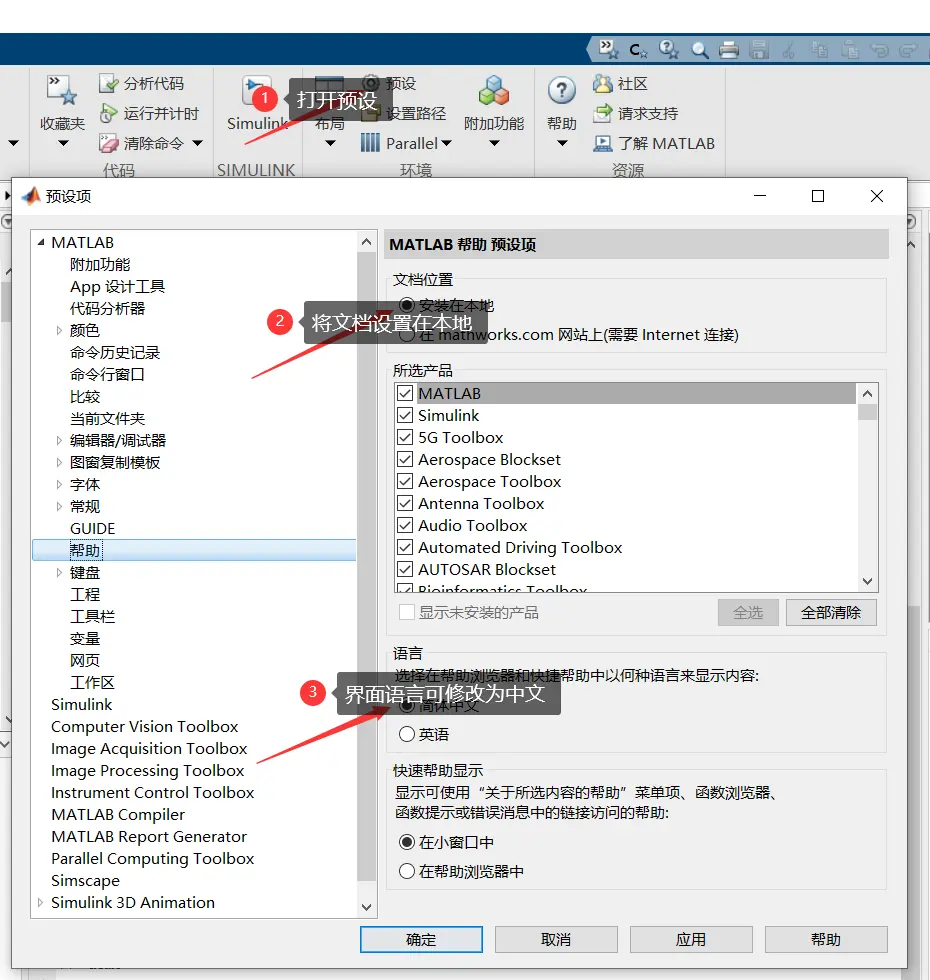This screenshot has width=930, height=980.
Task: Select 'in small window' (在小窗口中) radio
Action: click(x=407, y=842)
